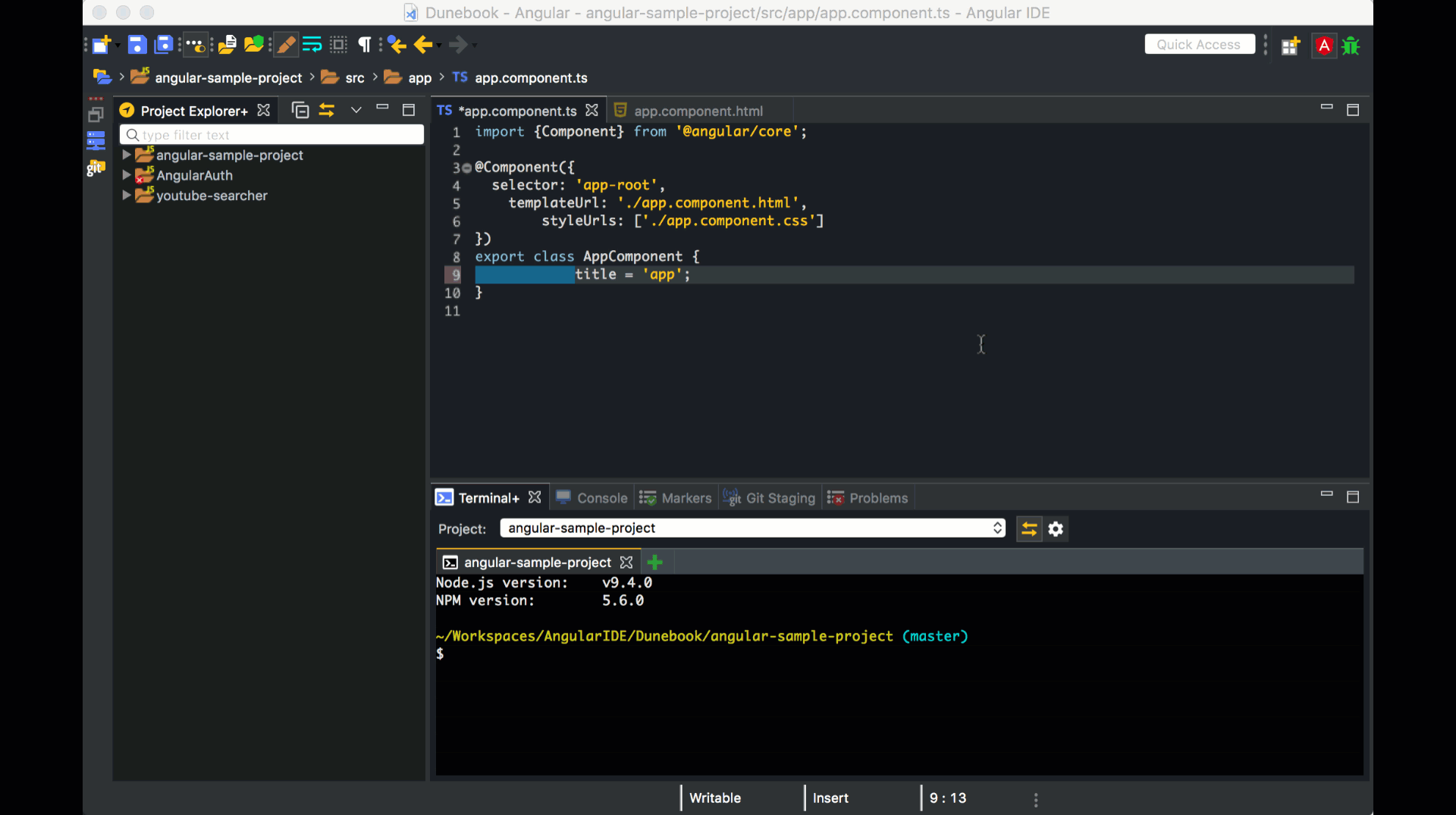Viewport: 1456px width, 815px height.
Task: Switch to the Angular perspective icon
Action: coord(1324,46)
